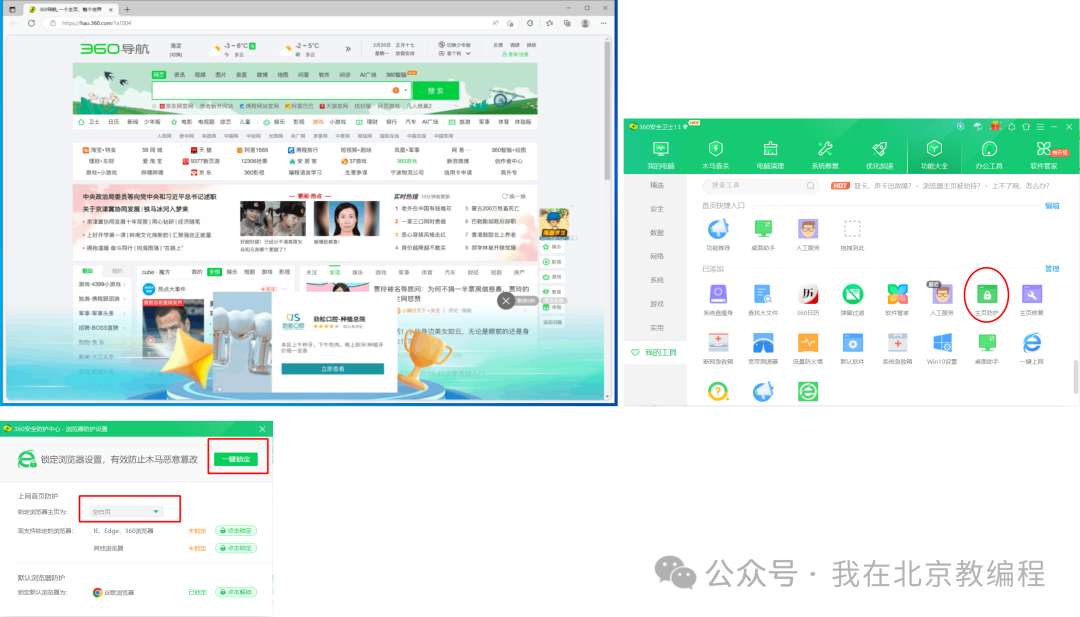Viewport: 1080px width, 617px height.
Task: Click 立即查看 button in dental ad
Action: [333, 369]
